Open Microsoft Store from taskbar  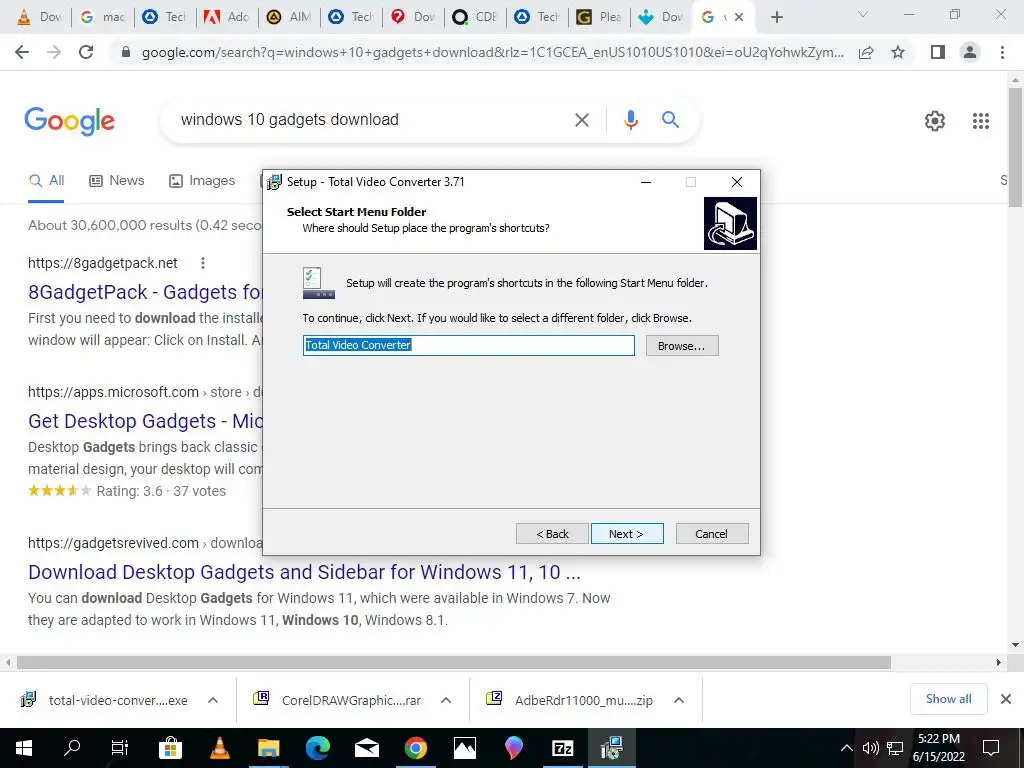170,748
